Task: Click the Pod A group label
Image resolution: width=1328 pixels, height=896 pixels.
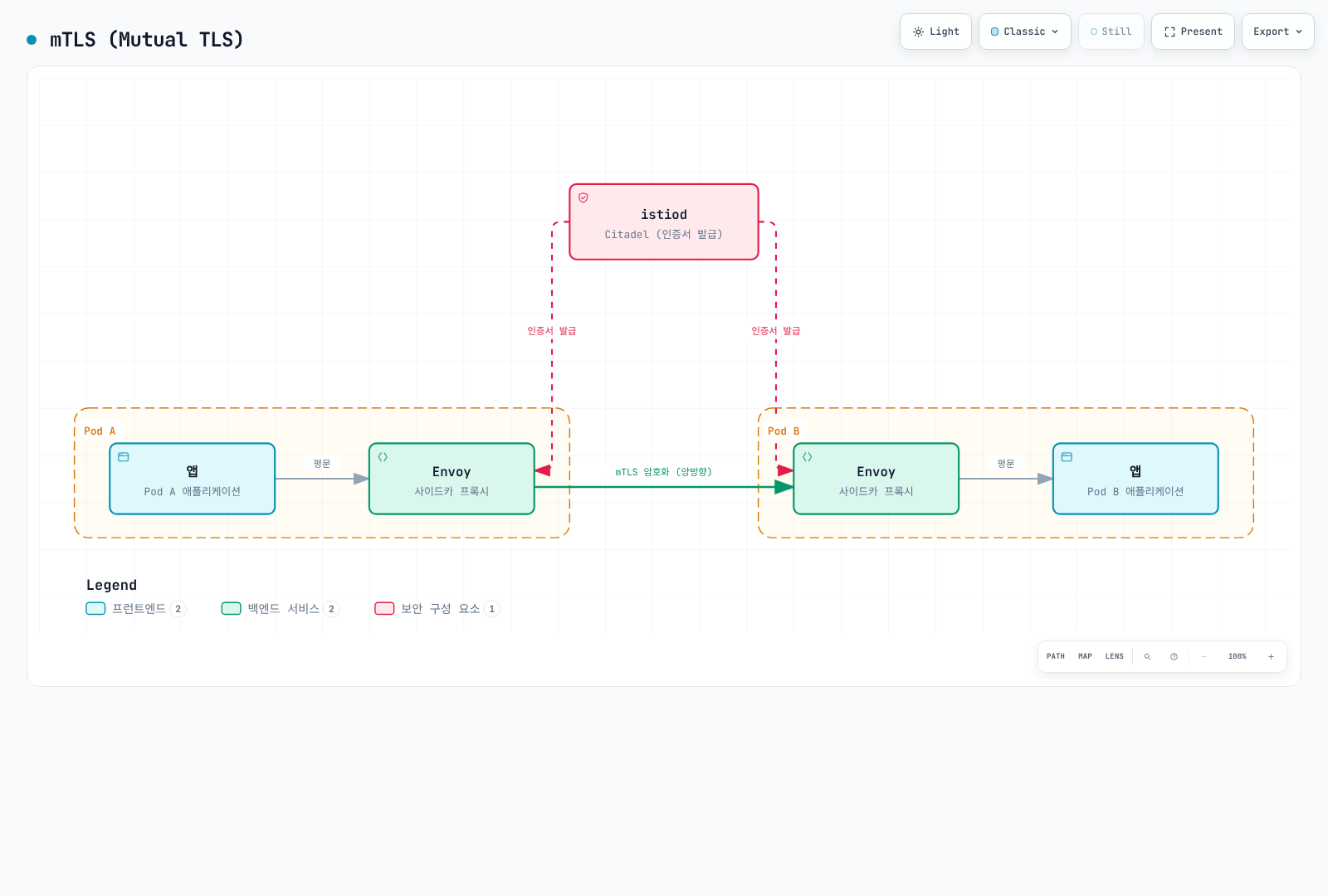Action: pos(100,431)
